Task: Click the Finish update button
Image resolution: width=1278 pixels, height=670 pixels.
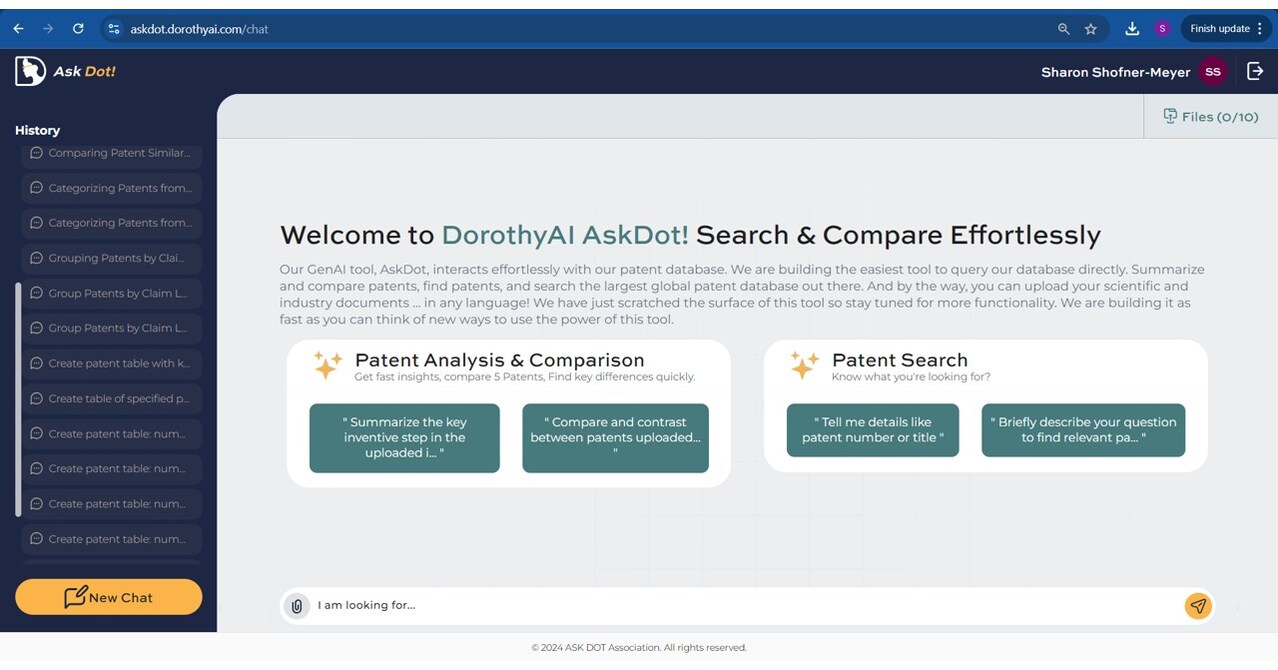Action: 1219,29
